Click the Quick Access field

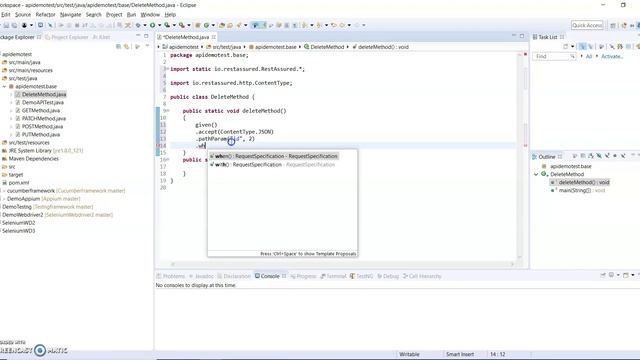coord(587,25)
